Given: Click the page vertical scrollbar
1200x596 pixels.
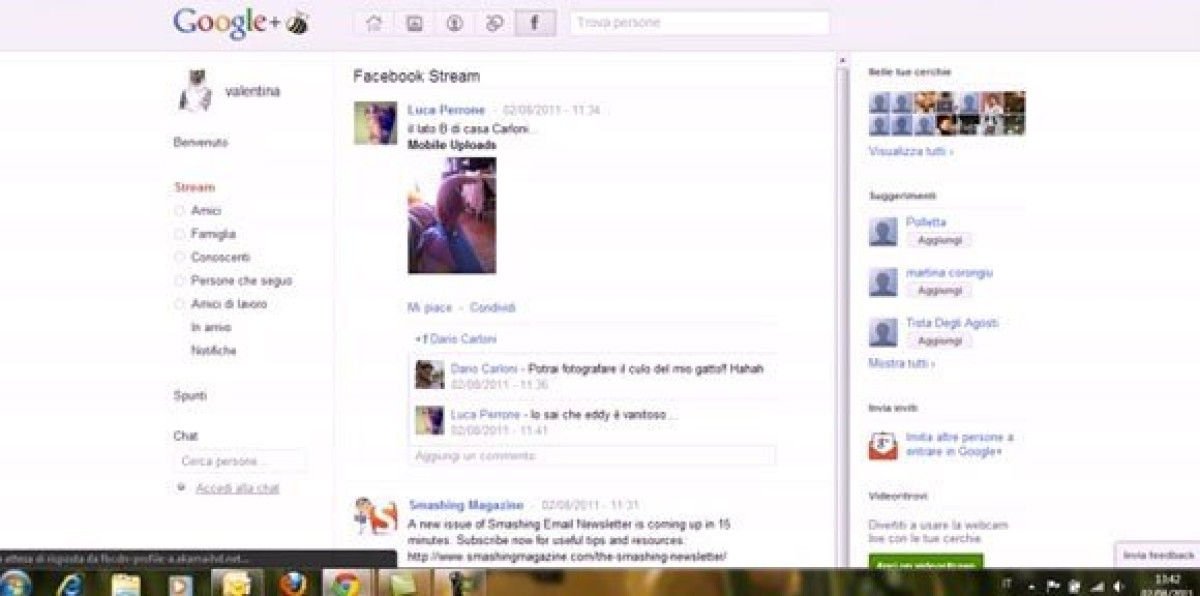Looking at the screenshot, I should [843, 310].
